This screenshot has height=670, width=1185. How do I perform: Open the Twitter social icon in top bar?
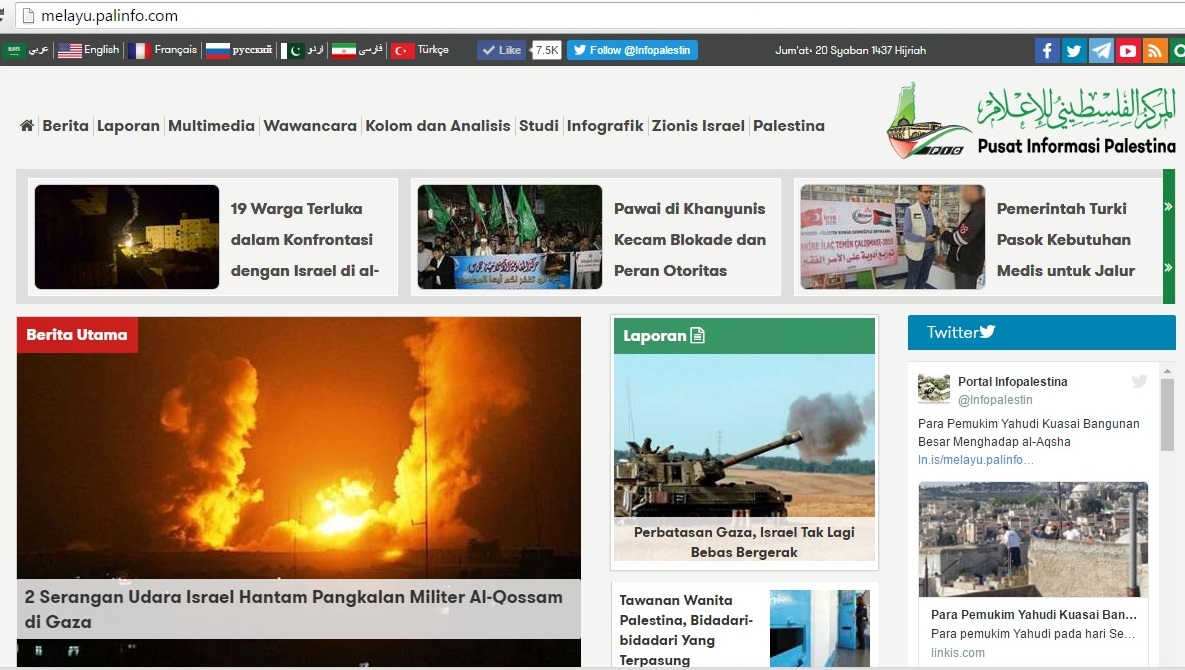(1074, 51)
